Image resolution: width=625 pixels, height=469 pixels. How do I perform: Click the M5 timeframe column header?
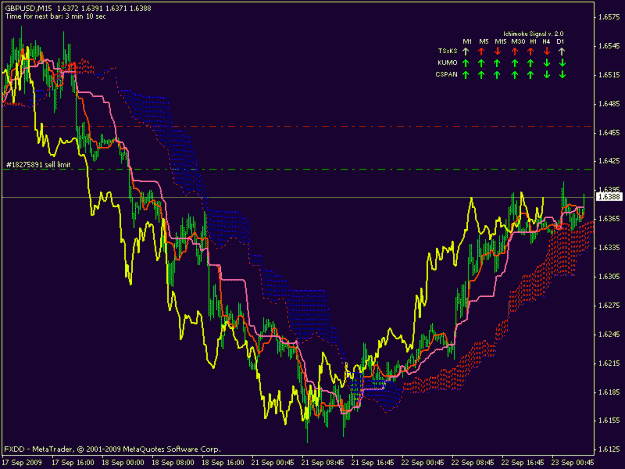[483, 41]
